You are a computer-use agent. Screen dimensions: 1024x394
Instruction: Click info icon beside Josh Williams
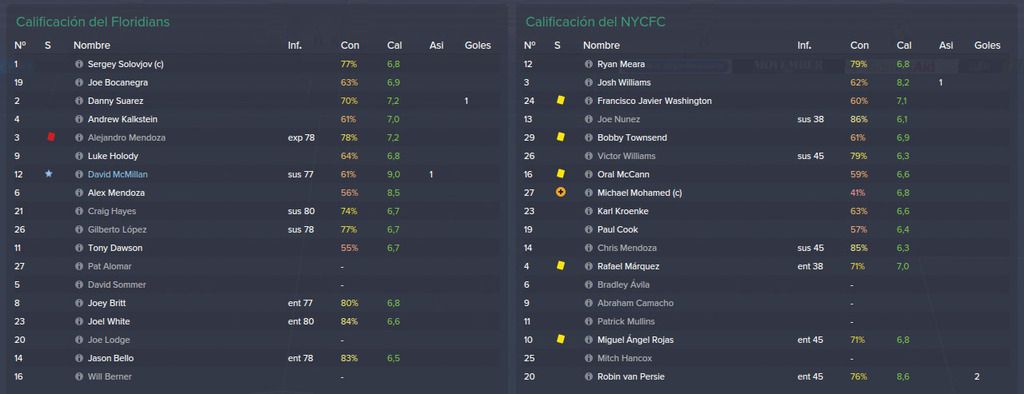click(588, 82)
